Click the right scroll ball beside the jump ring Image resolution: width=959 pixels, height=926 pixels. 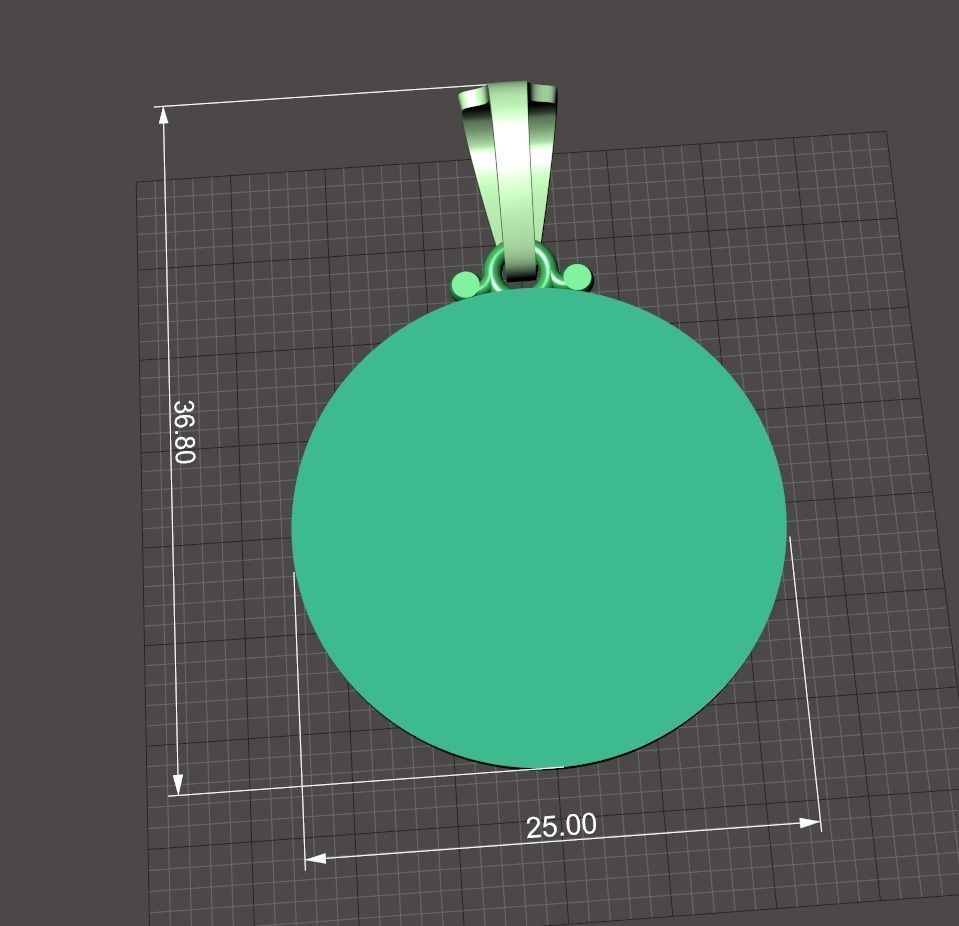(577, 276)
